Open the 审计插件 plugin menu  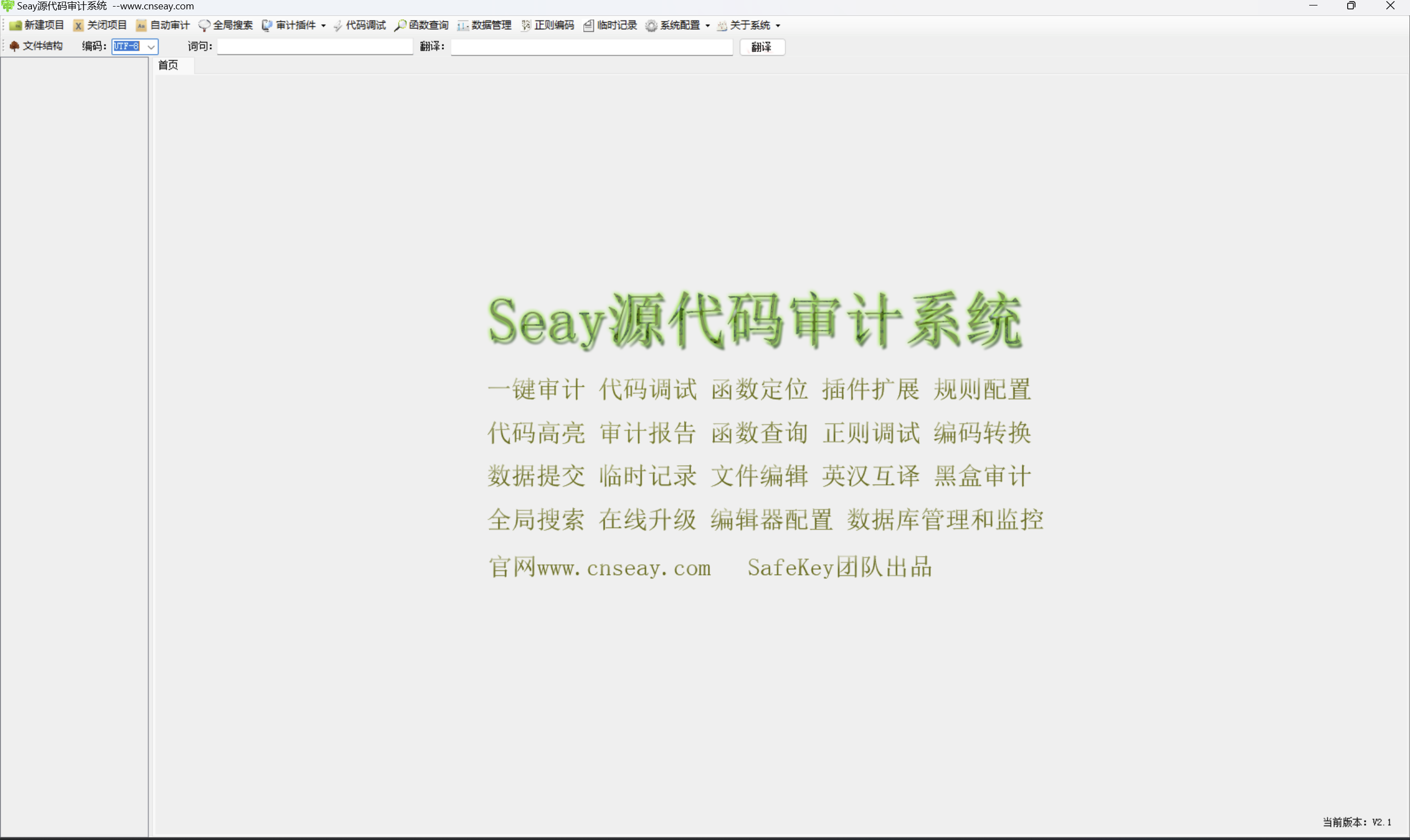click(294, 25)
